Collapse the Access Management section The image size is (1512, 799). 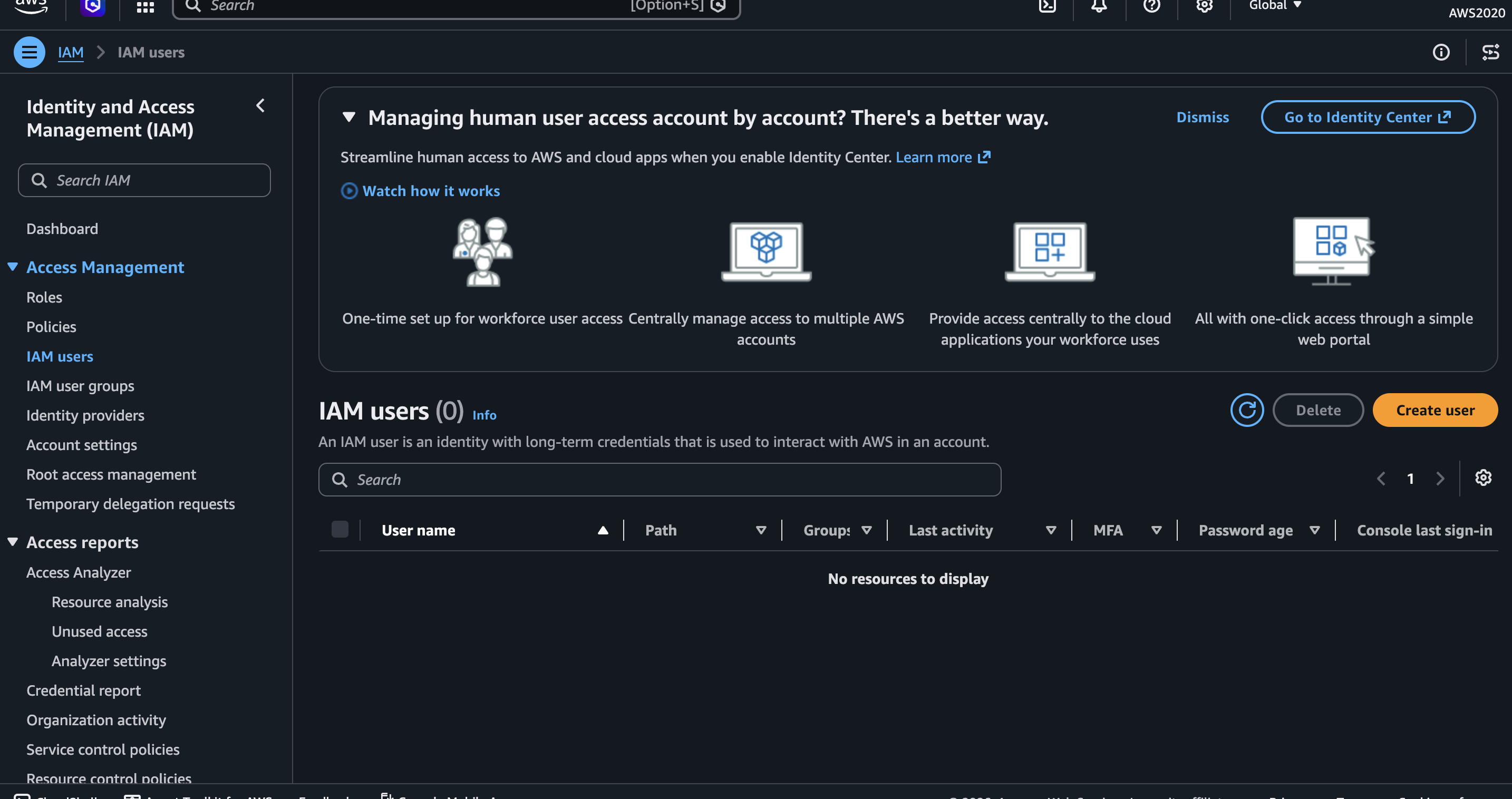click(x=12, y=267)
